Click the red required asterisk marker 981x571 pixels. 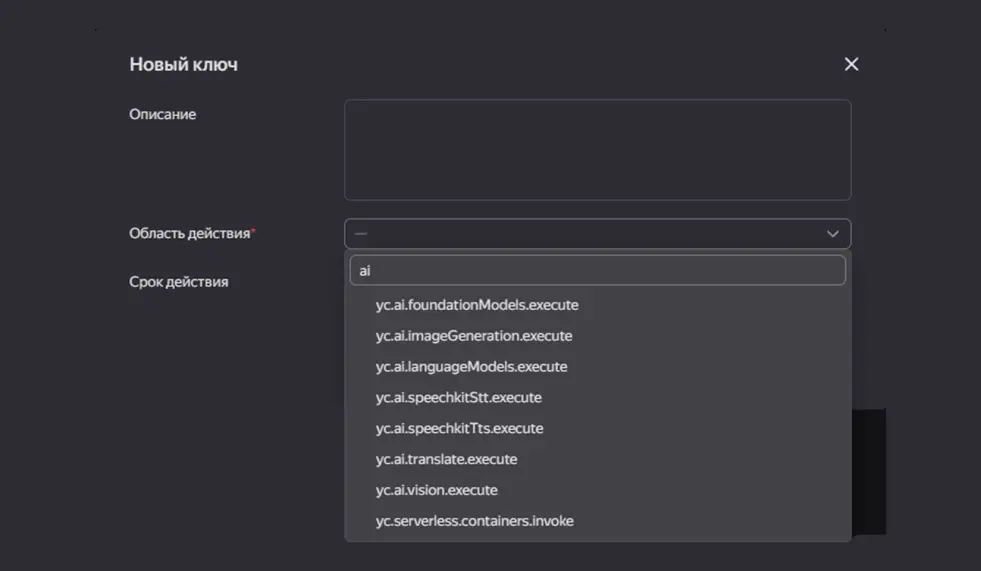[253, 232]
